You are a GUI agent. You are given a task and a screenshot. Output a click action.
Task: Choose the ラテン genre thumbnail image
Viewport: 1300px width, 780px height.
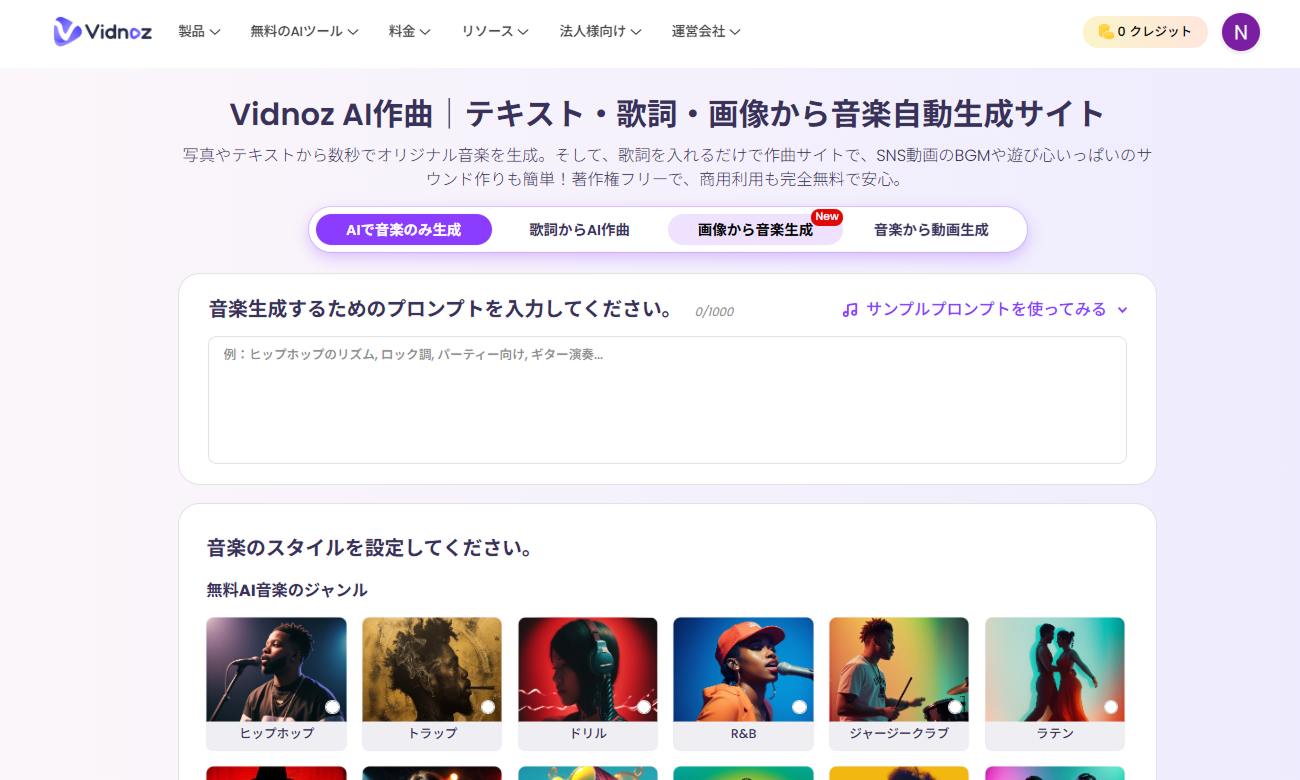coord(1054,668)
